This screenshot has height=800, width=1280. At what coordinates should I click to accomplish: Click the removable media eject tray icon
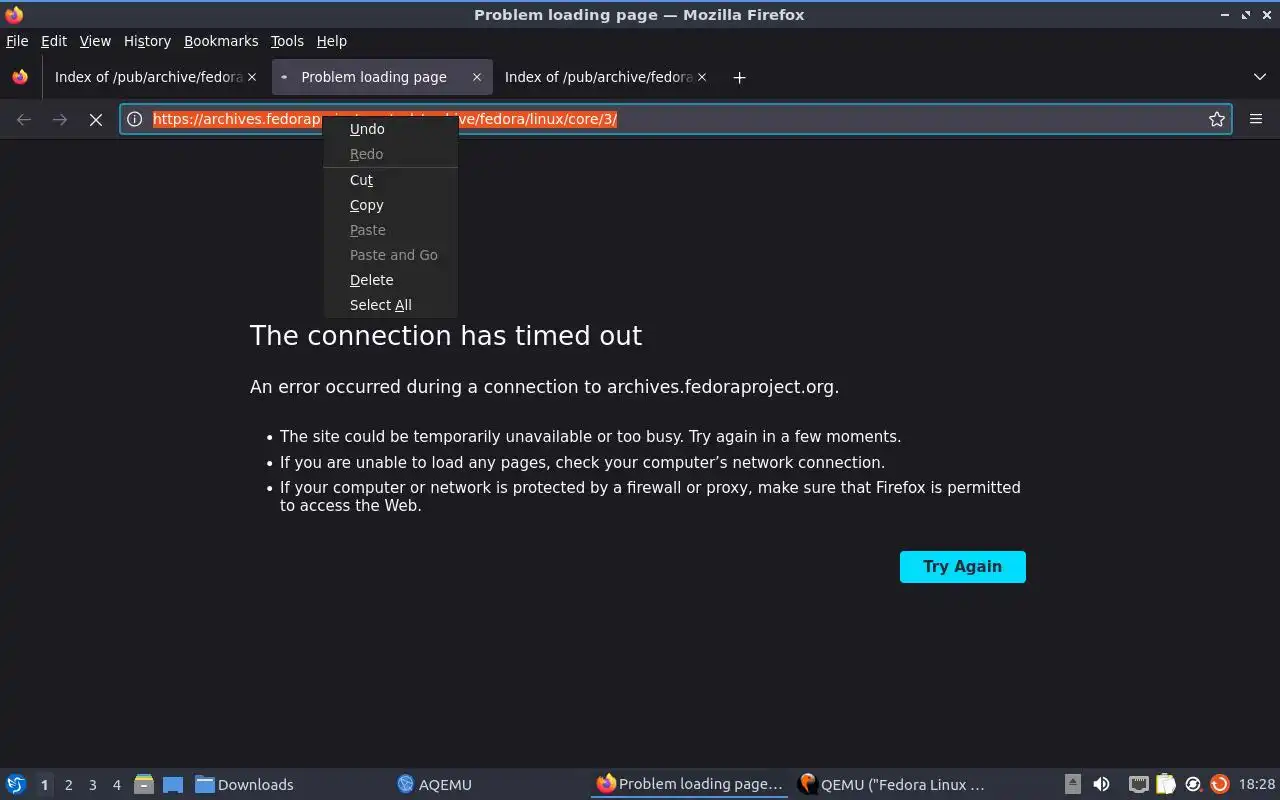coord(1072,784)
